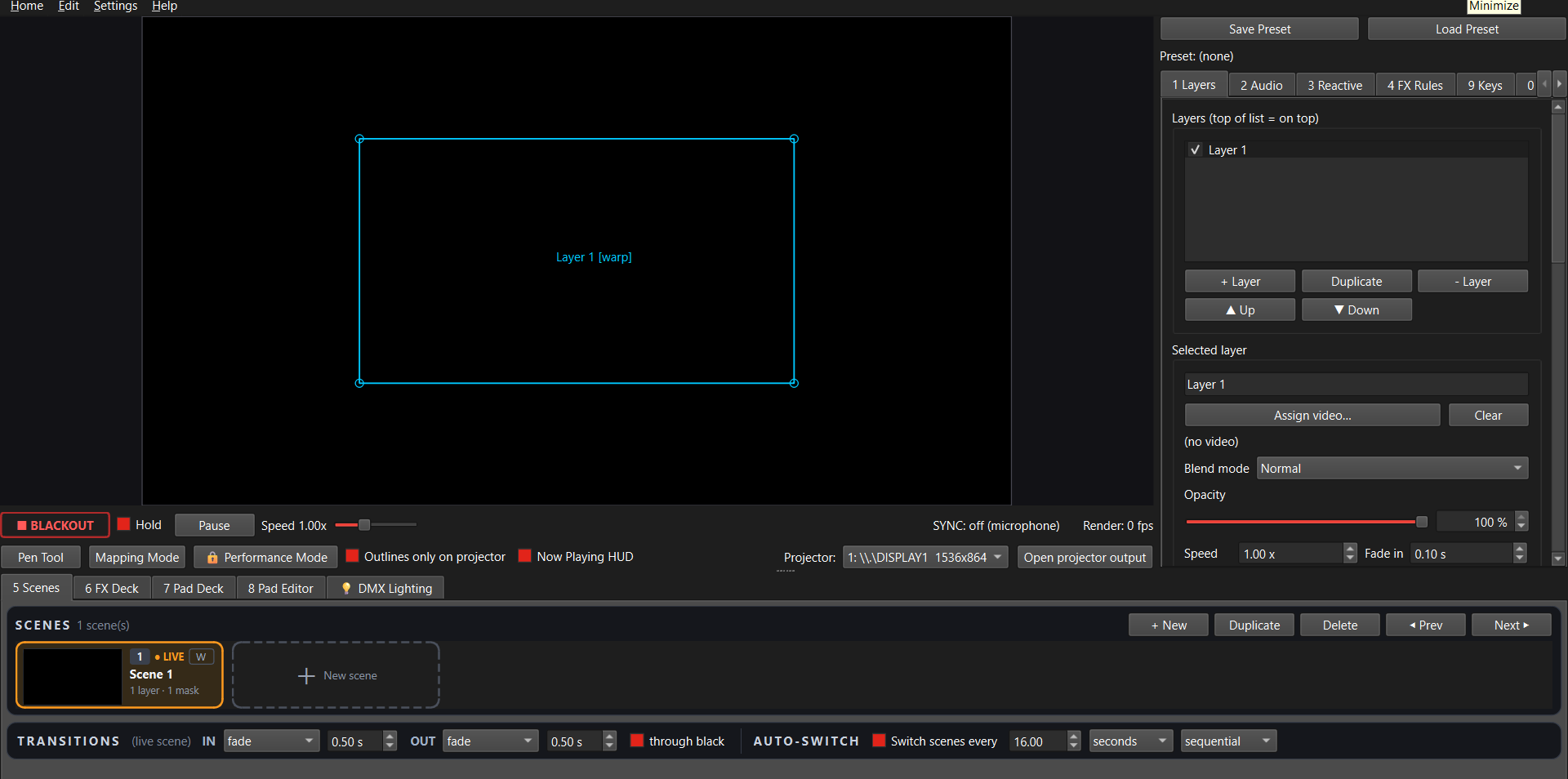Open the IN transition fade dropdown
Screen dimensions: 1568x779
pos(271,741)
